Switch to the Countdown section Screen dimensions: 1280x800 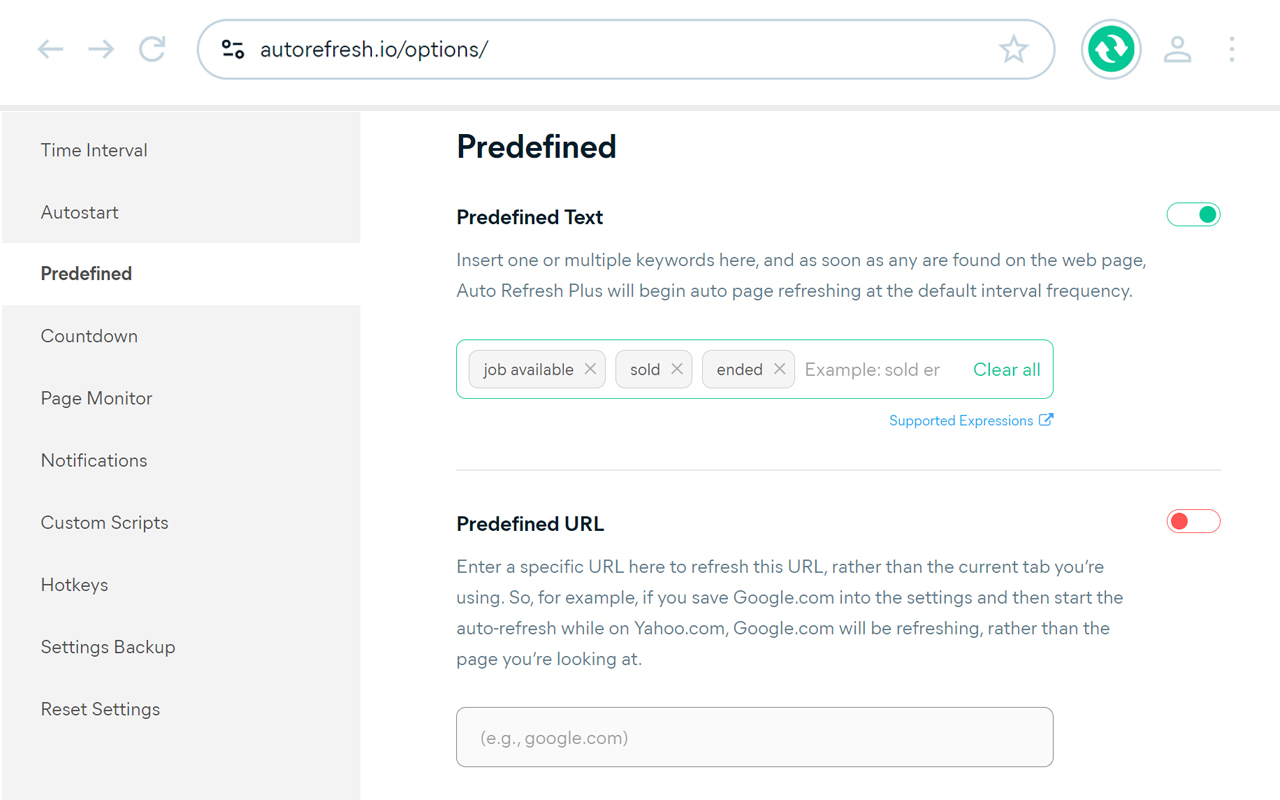(x=89, y=336)
